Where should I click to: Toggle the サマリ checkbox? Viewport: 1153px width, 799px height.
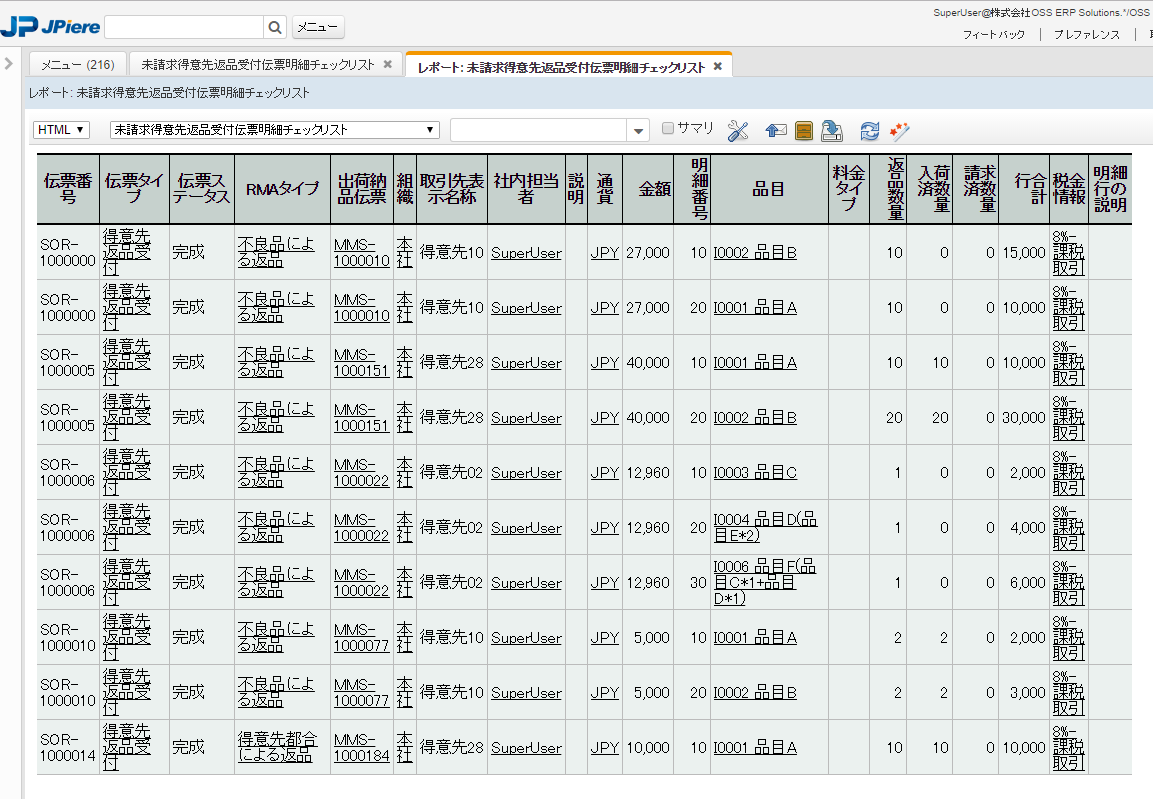click(x=669, y=128)
